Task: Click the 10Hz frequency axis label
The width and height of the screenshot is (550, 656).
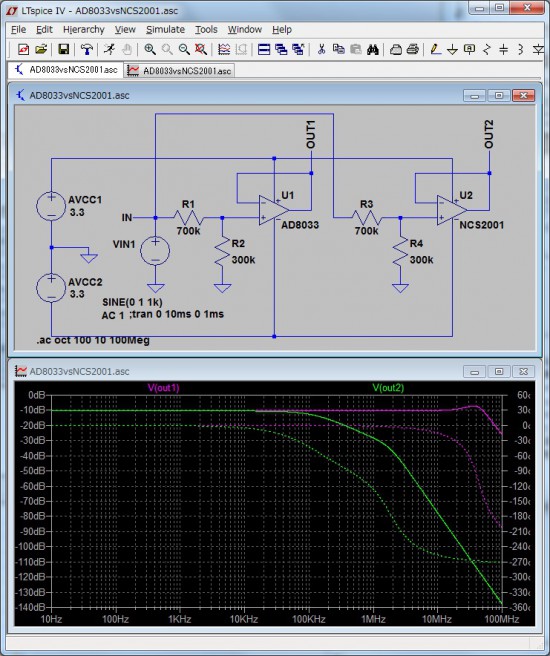Action: click(x=51, y=619)
